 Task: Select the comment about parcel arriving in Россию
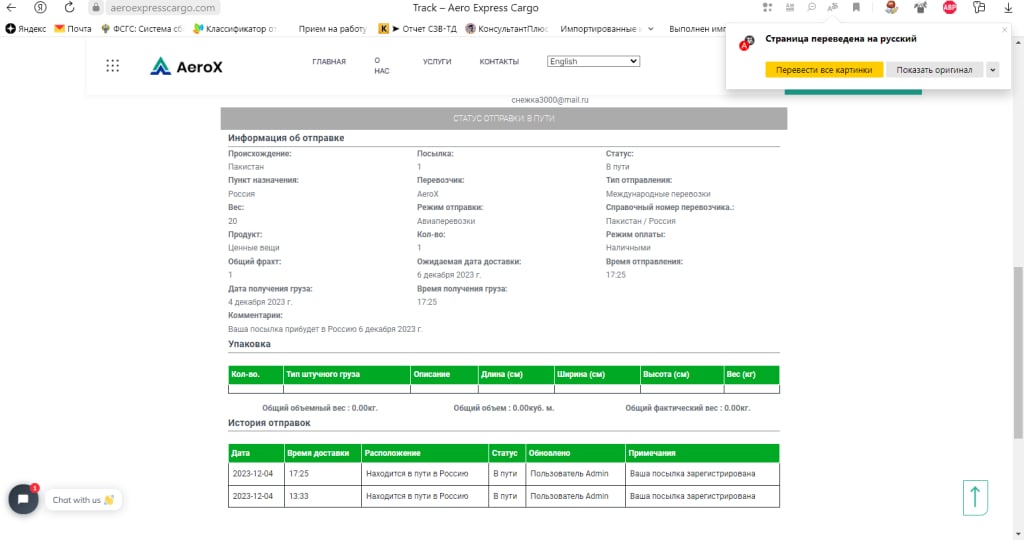click(325, 329)
